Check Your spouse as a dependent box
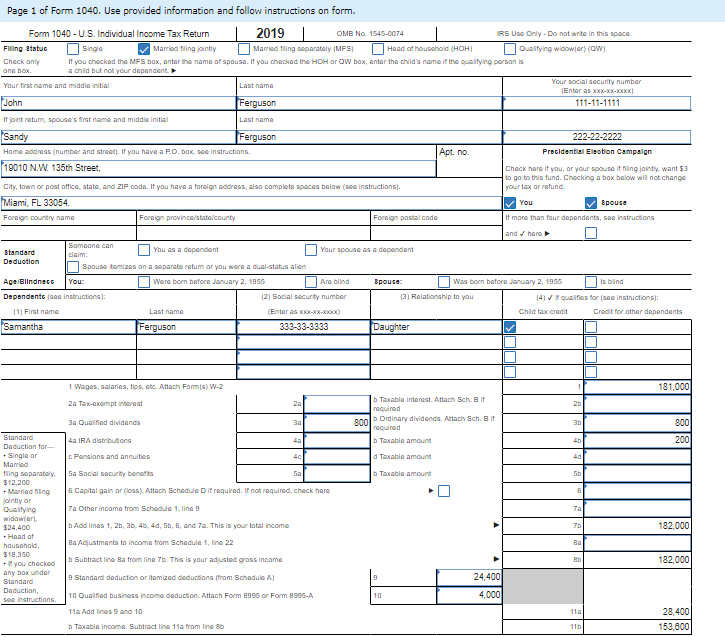 pyautogui.click(x=311, y=250)
